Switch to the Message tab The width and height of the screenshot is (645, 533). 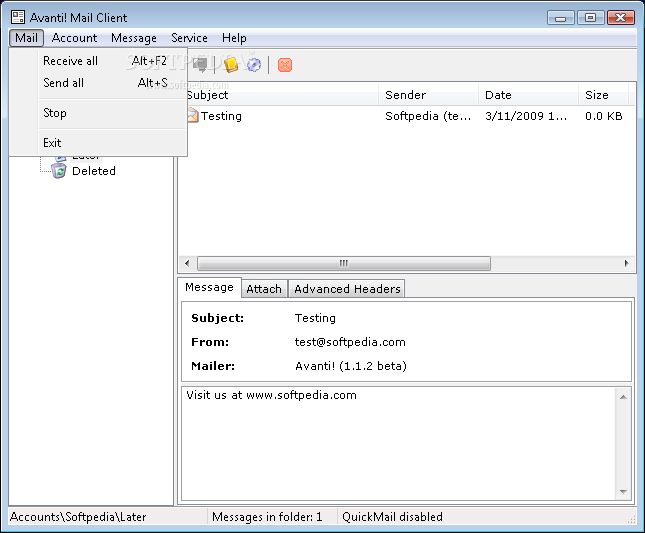click(x=209, y=287)
